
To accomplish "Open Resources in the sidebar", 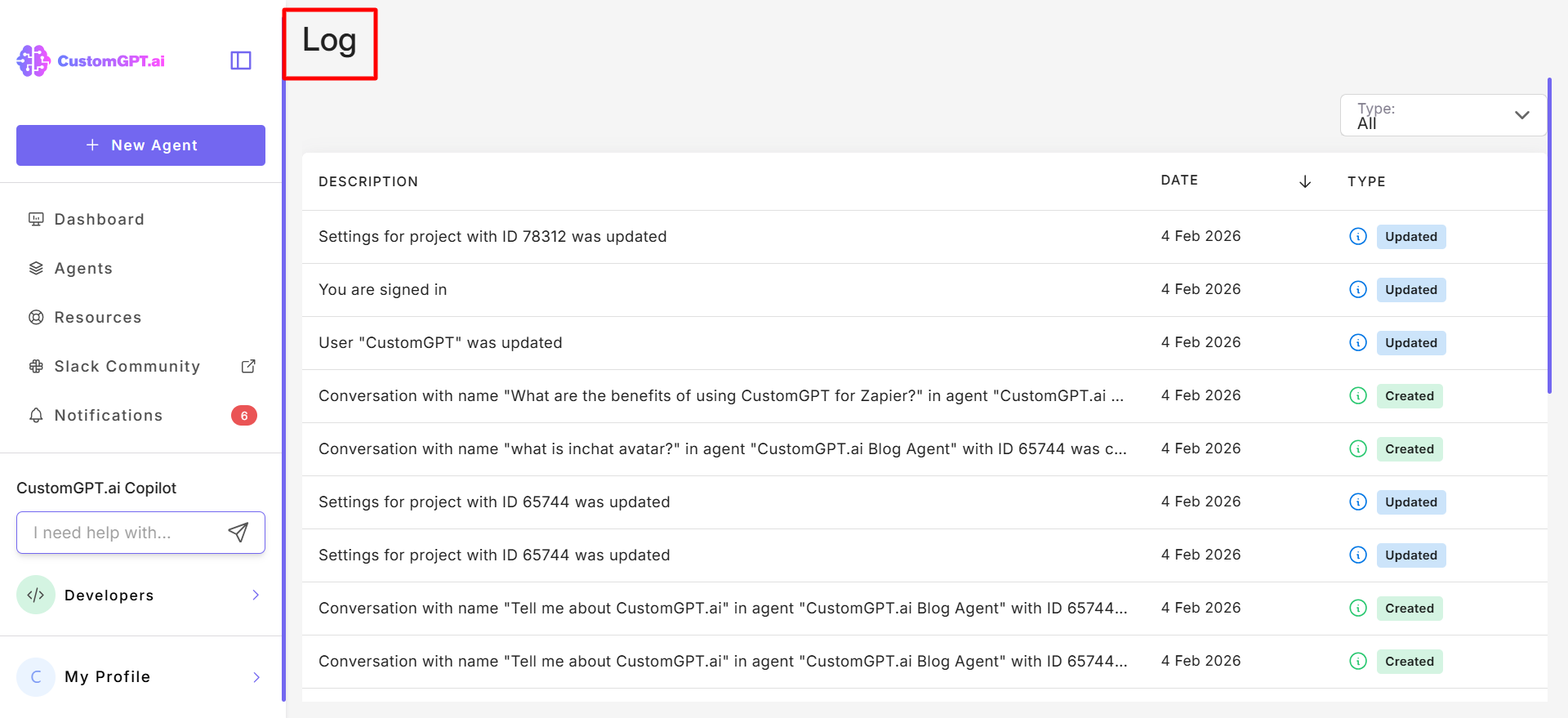I will [x=97, y=317].
